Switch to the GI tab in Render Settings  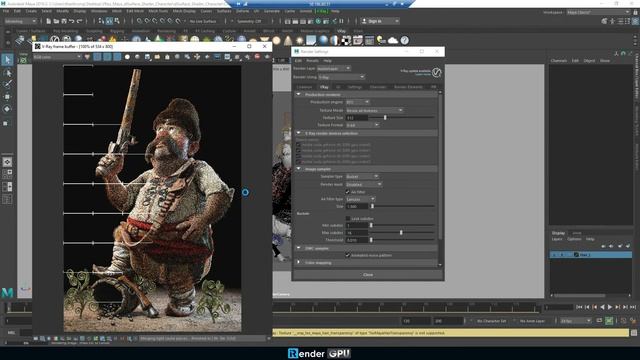(338, 87)
